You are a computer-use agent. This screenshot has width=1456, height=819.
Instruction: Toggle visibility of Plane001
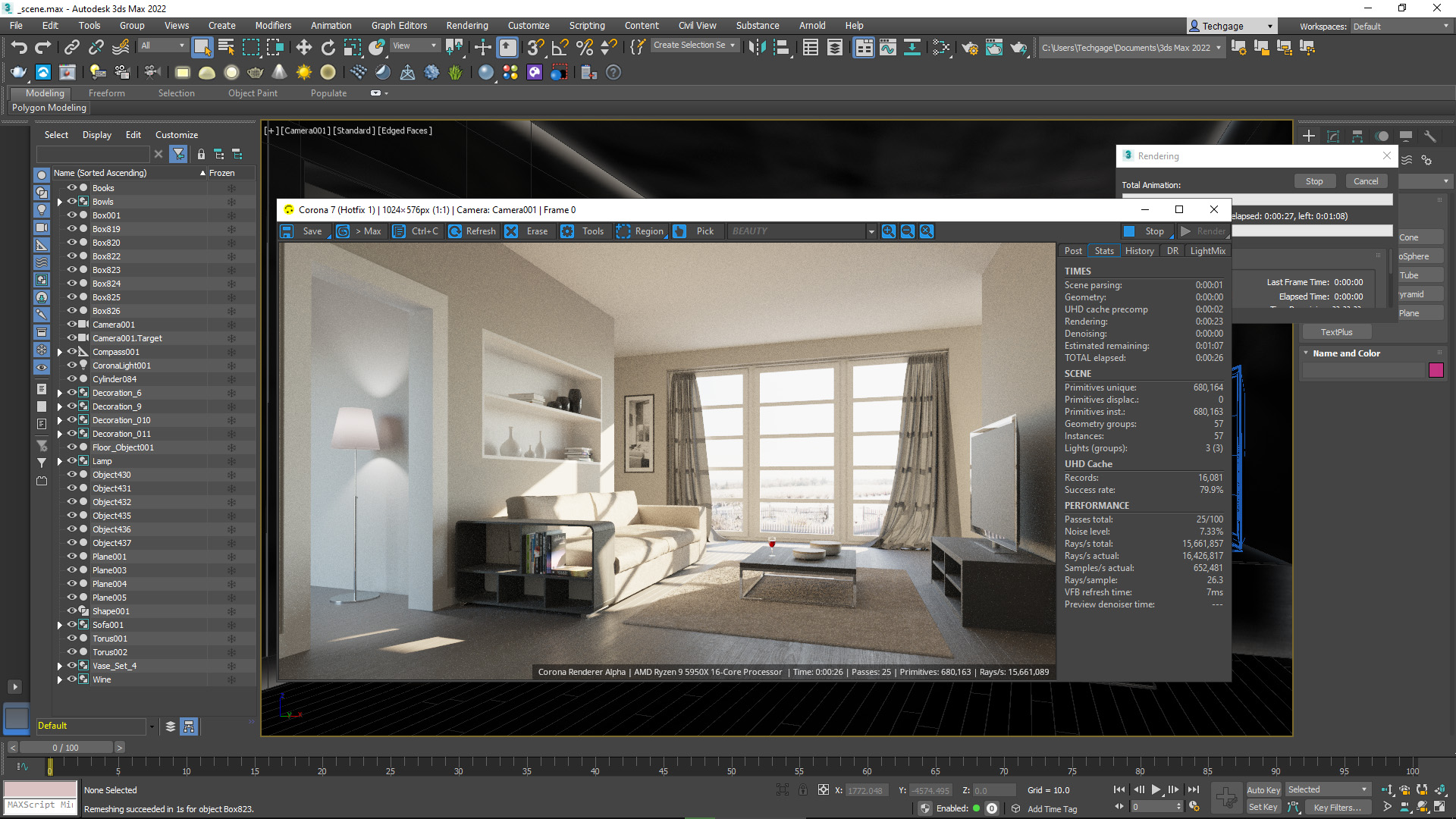[72, 556]
